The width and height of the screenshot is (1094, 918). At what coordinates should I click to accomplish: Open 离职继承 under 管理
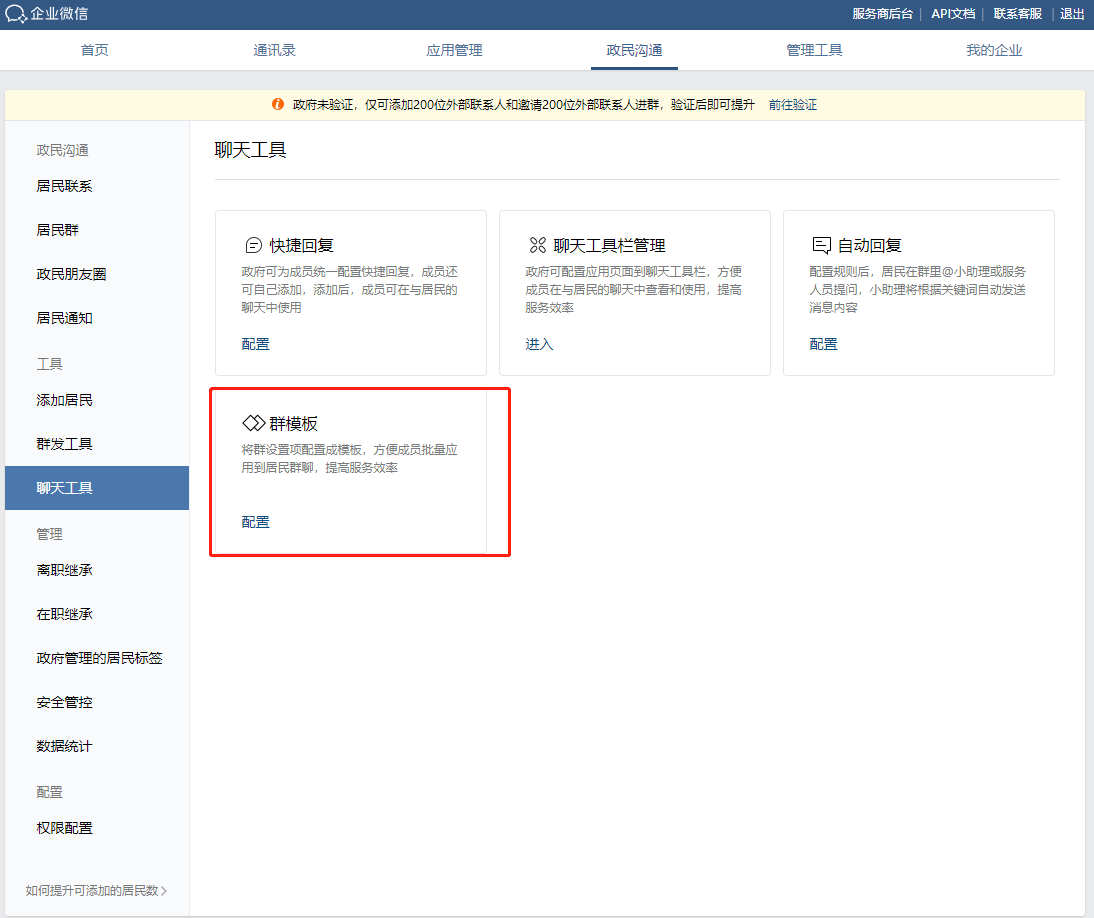[x=62, y=569]
